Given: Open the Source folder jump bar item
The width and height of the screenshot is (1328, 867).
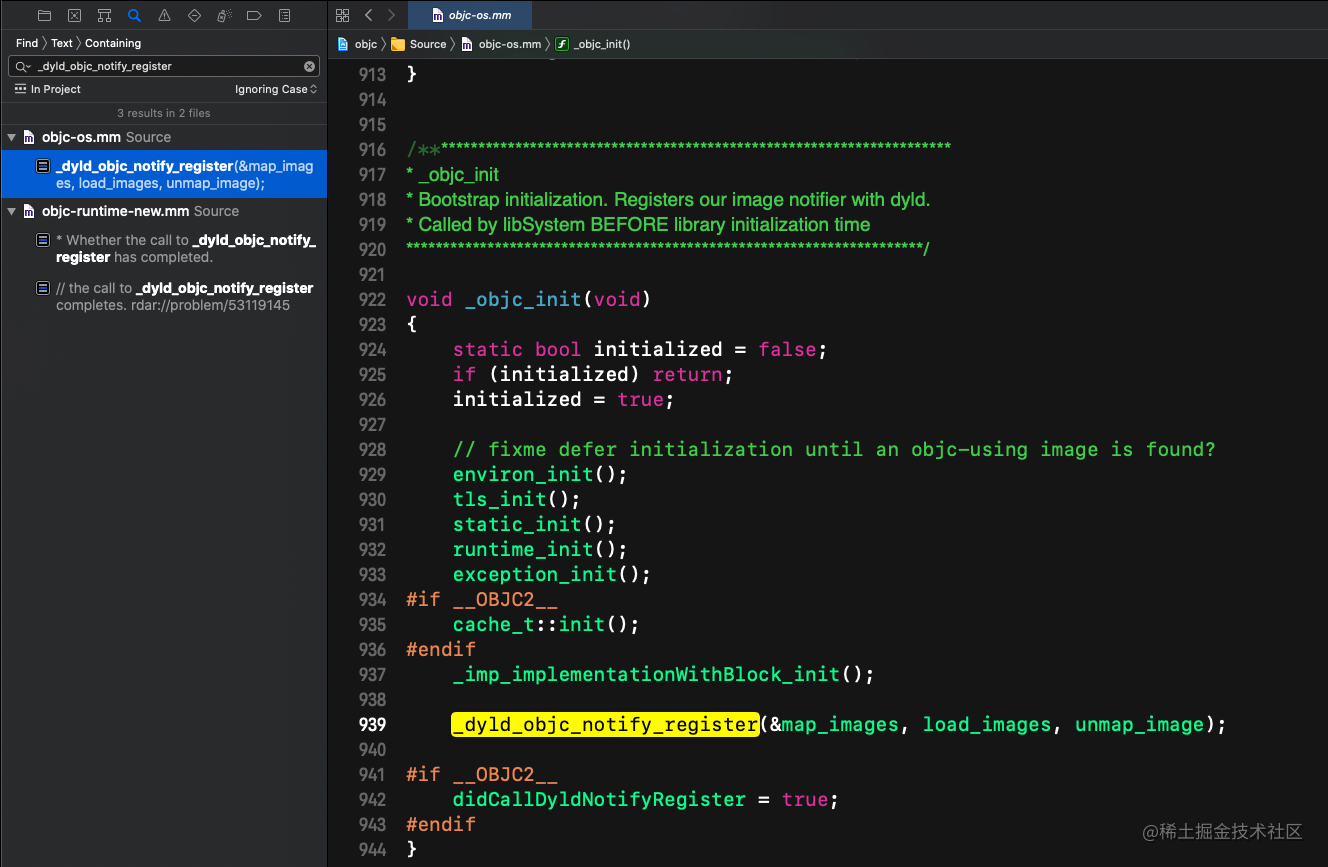Looking at the screenshot, I should 419,44.
